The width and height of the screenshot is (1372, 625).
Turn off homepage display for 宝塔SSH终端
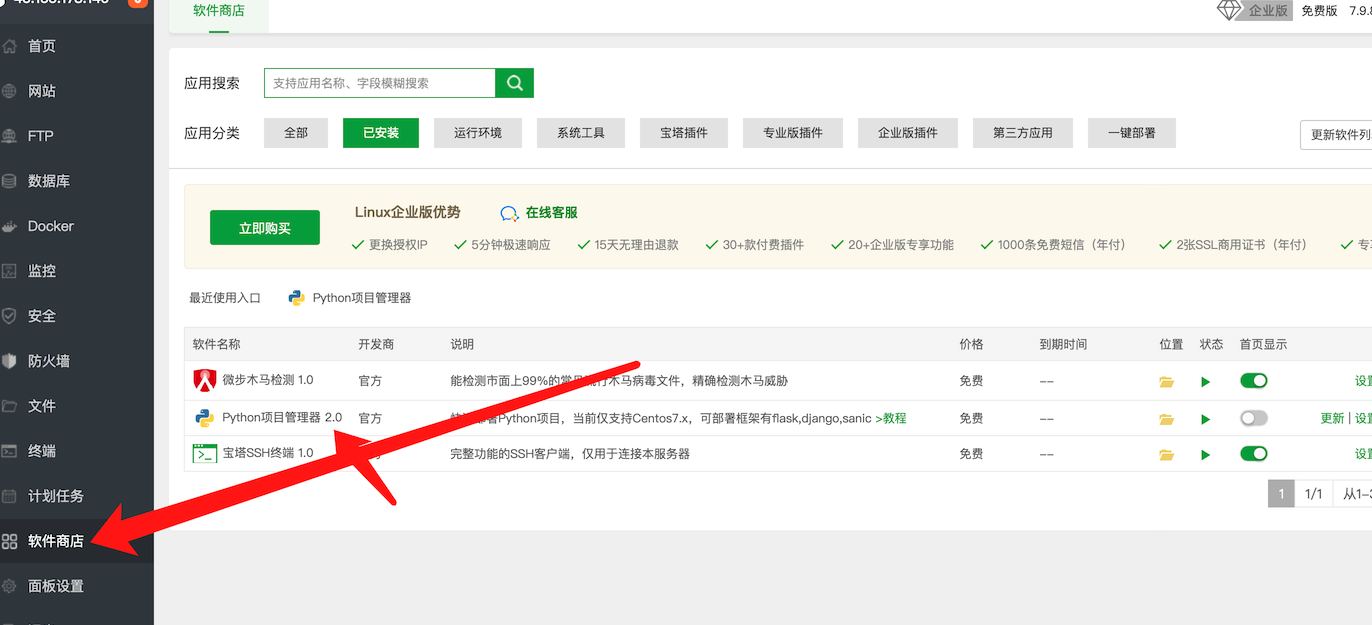coord(1253,453)
